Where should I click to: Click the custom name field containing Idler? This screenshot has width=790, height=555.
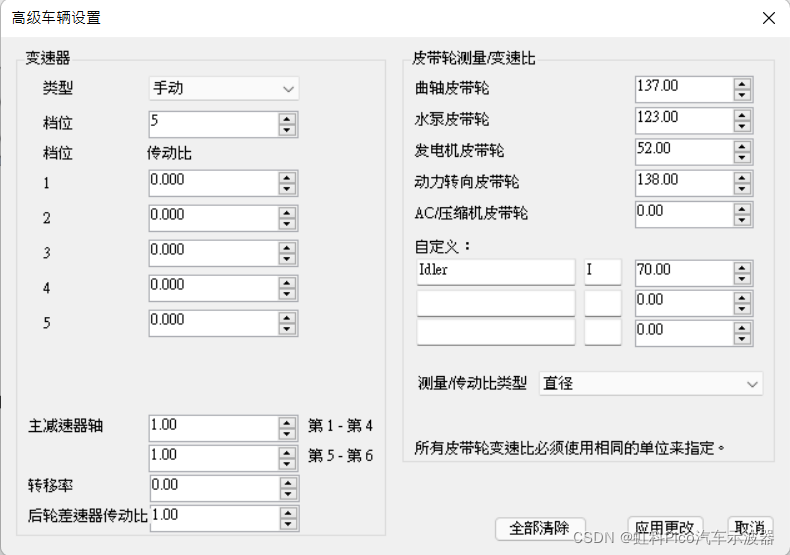496,272
